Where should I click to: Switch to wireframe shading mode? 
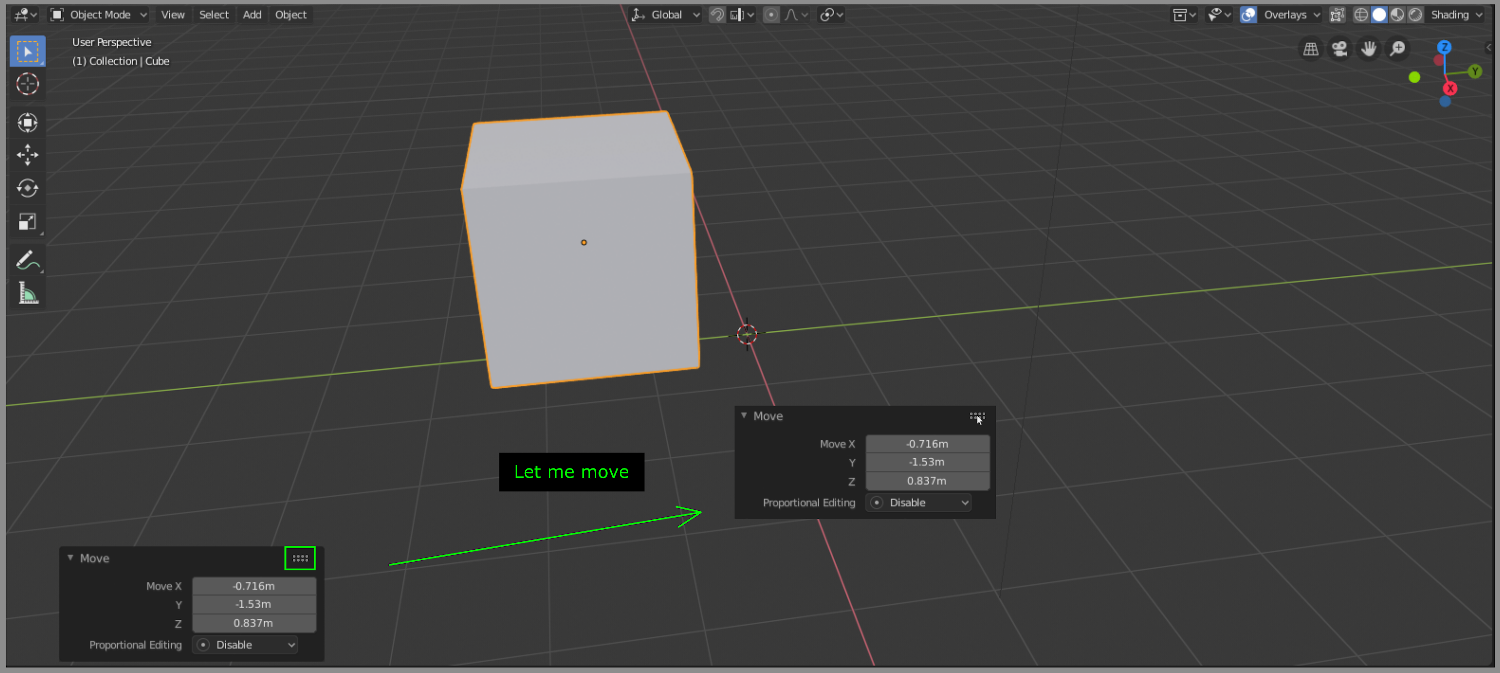1362,15
